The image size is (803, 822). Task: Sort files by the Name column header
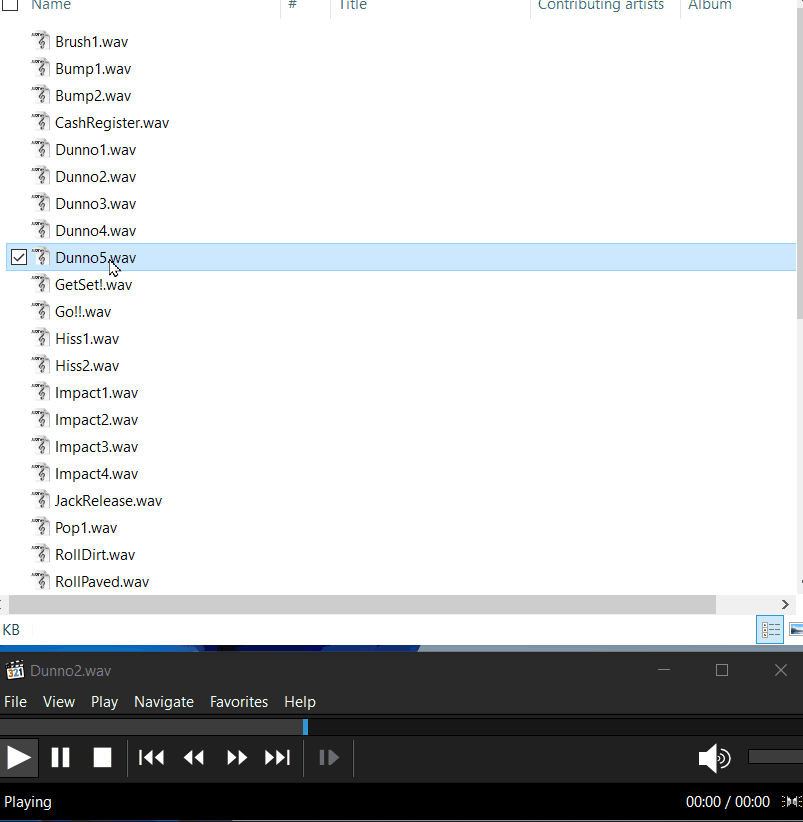52,6
